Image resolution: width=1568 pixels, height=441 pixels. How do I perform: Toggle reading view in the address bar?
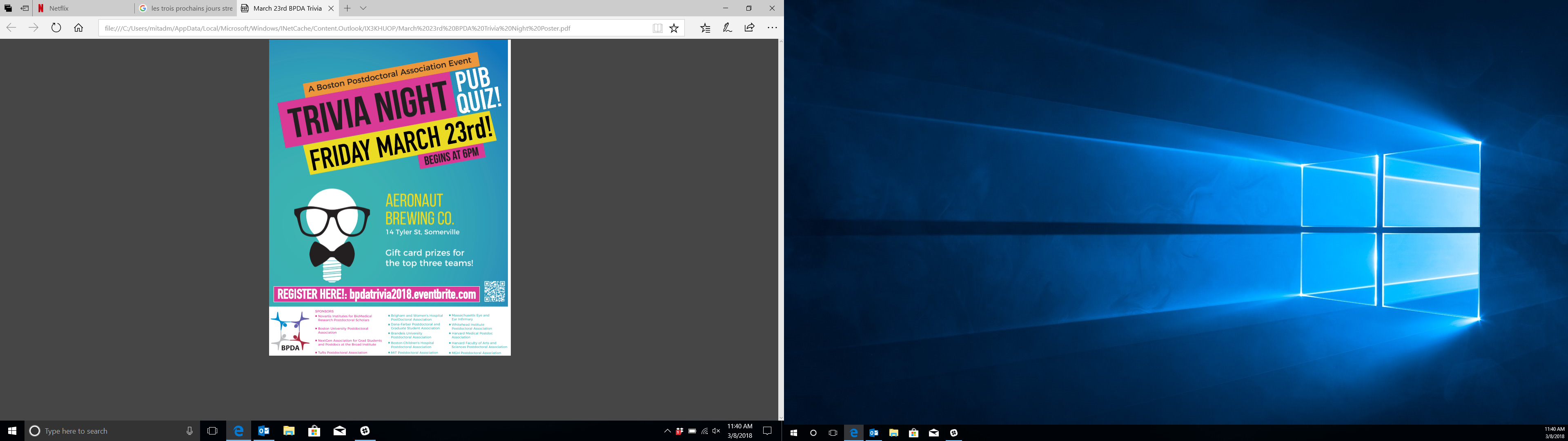(657, 28)
